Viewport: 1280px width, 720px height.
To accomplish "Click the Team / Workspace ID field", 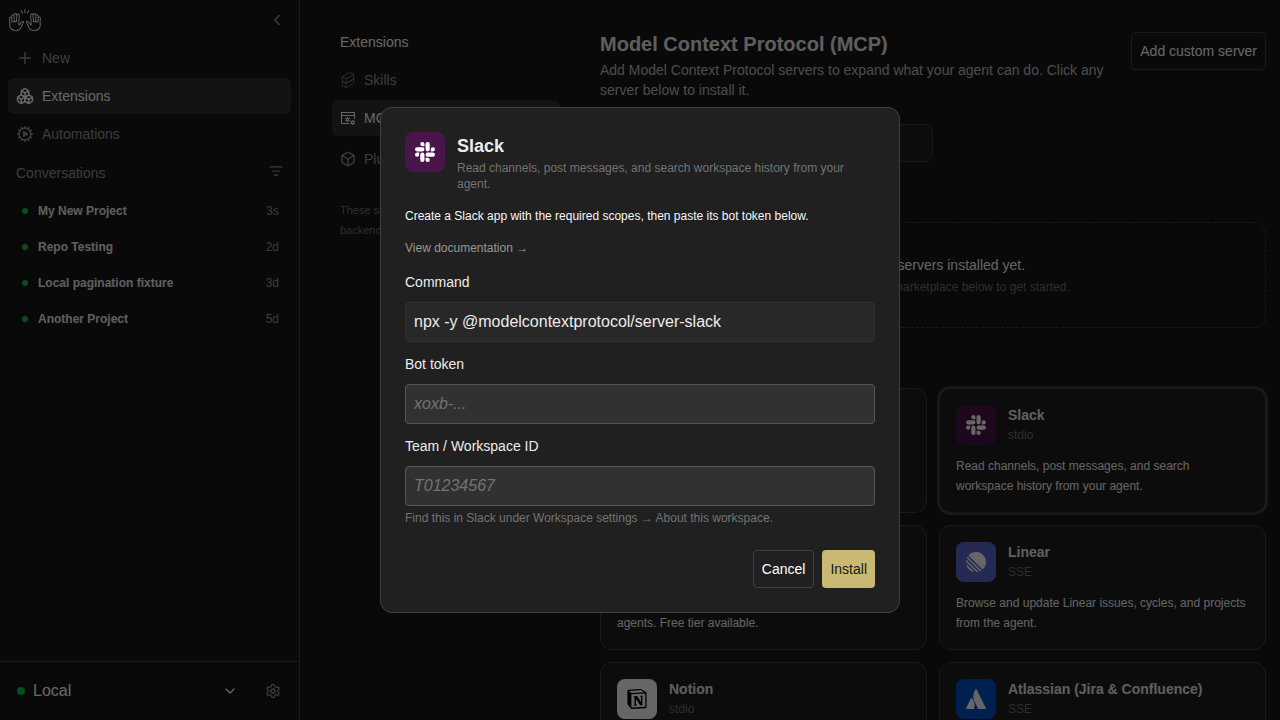I will pyautogui.click(x=640, y=486).
